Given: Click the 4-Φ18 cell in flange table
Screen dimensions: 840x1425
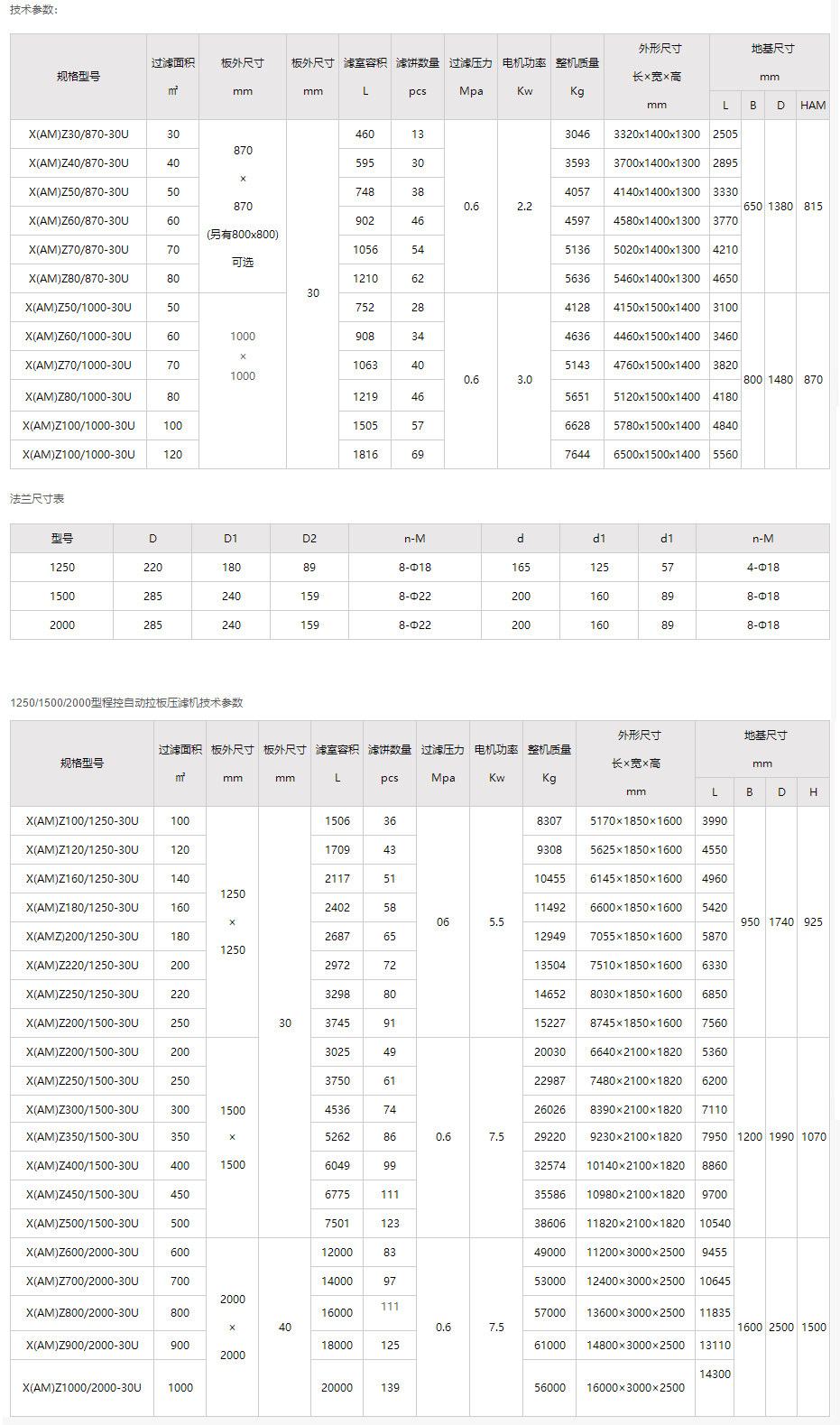Looking at the screenshot, I should point(762,568).
